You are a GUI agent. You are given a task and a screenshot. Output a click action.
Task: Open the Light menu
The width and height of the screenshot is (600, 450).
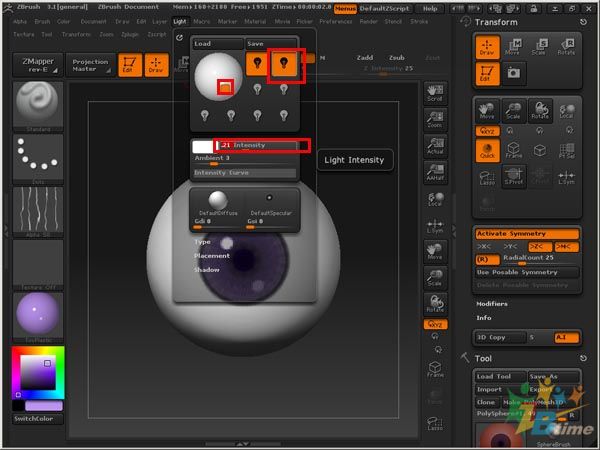(x=179, y=21)
